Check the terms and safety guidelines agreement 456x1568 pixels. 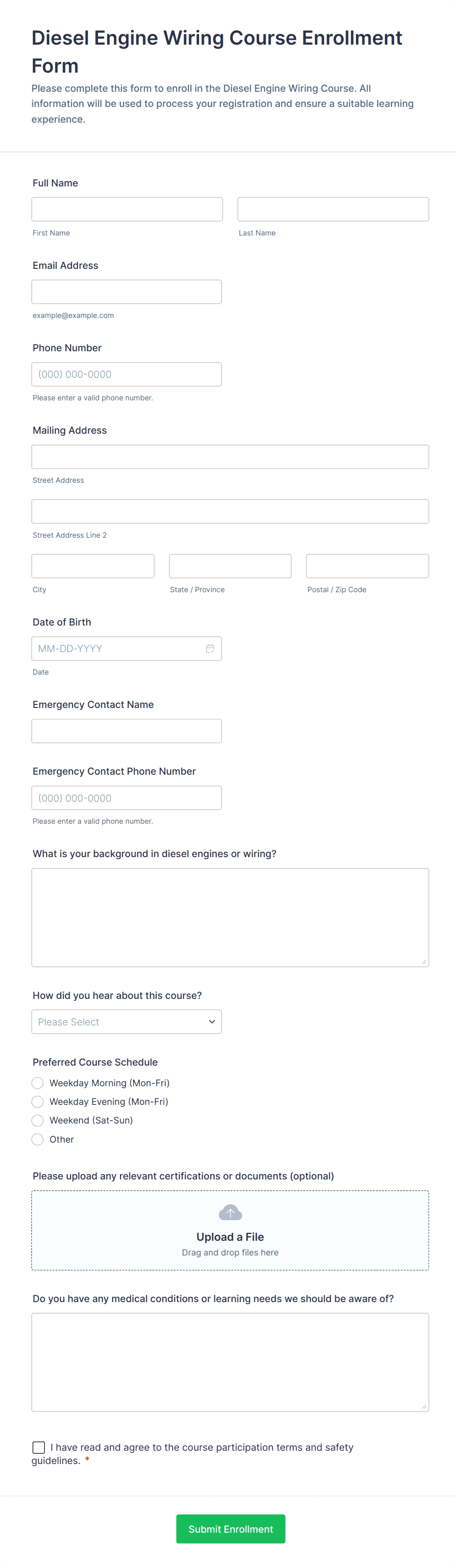click(39, 1447)
